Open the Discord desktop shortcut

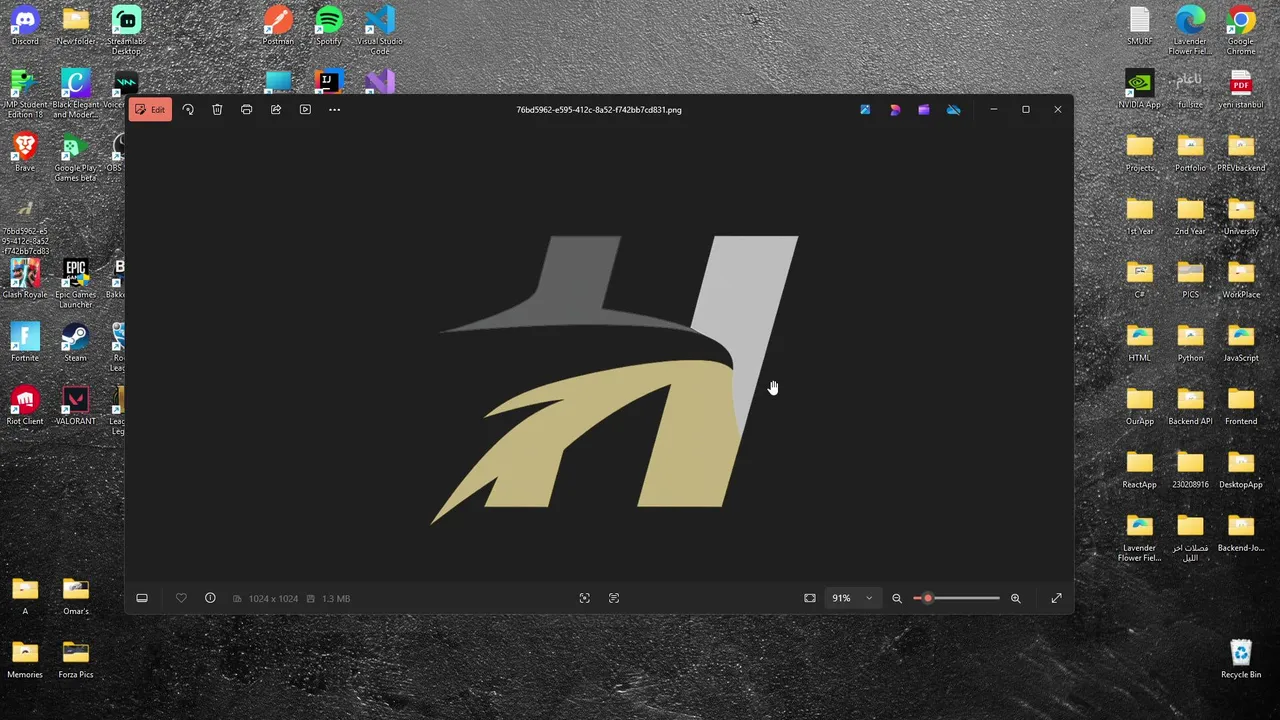[25, 26]
